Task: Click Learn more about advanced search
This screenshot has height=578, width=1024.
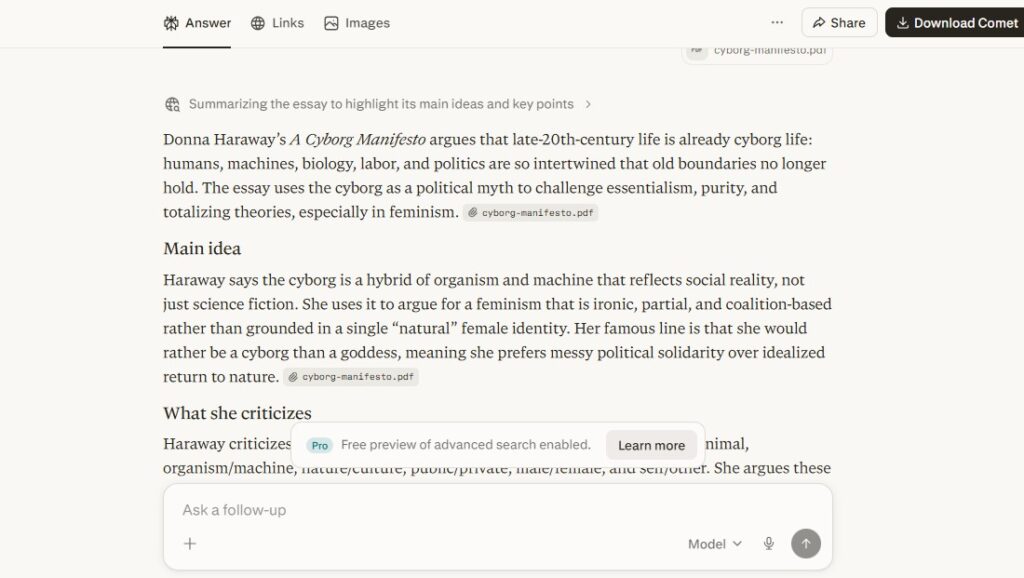Action: [x=651, y=445]
